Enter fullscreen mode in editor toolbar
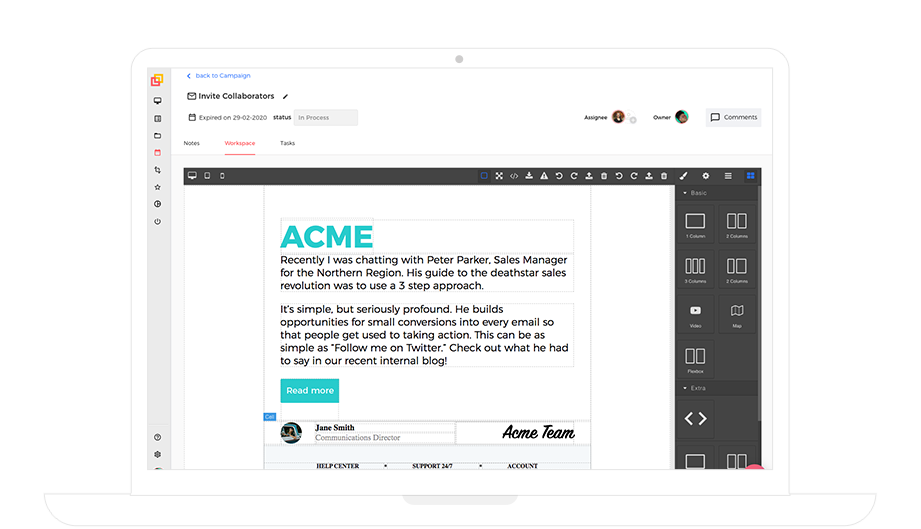This screenshot has width=921, height=529. point(499,176)
